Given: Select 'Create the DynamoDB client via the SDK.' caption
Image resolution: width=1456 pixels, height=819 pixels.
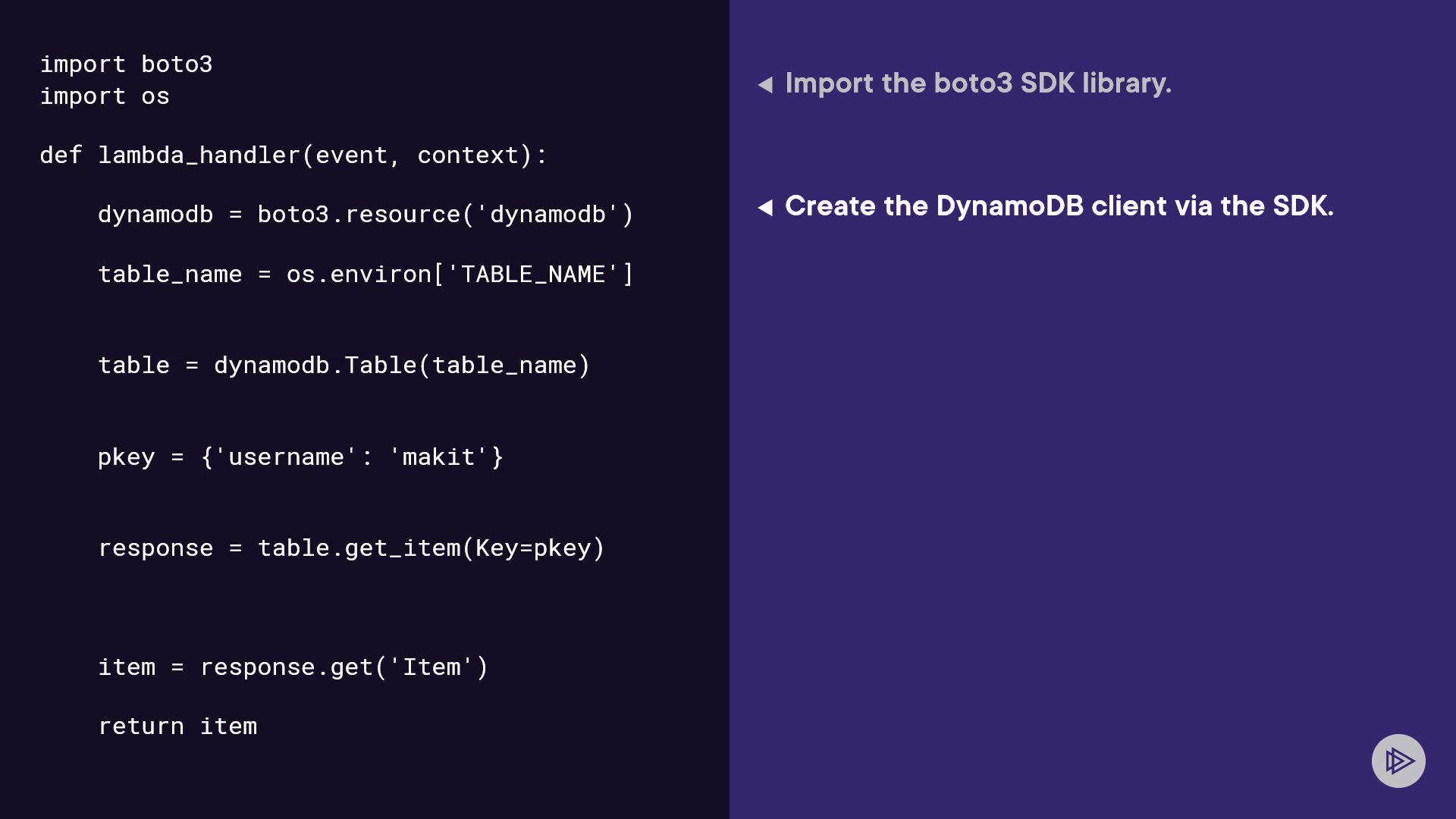Looking at the screenshot, I should click(x=1059, y=206).
